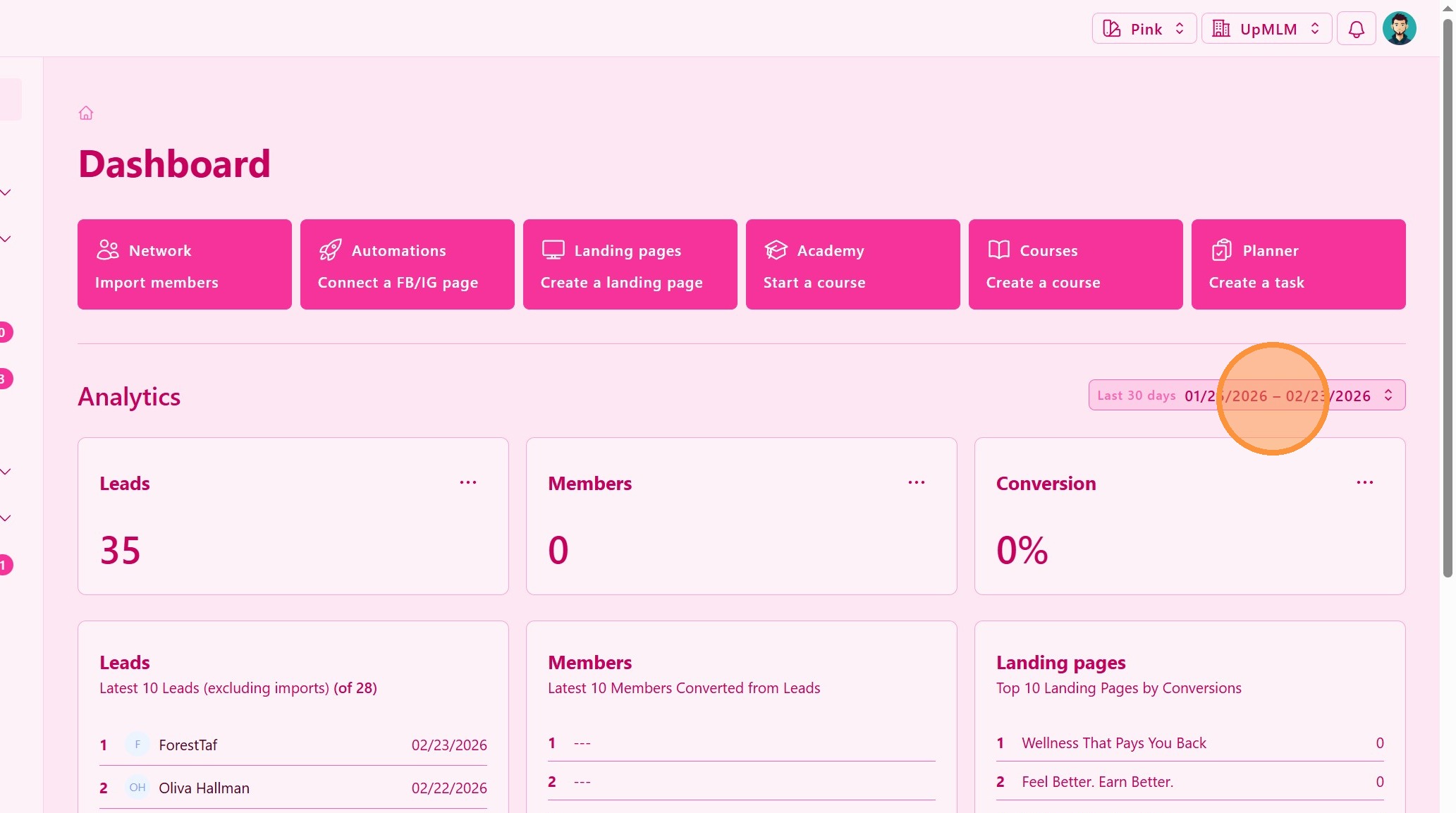Click the Landing pages monitor icon
The image size is (1456, 813).
pyautogui.click(x=553, y=250)
